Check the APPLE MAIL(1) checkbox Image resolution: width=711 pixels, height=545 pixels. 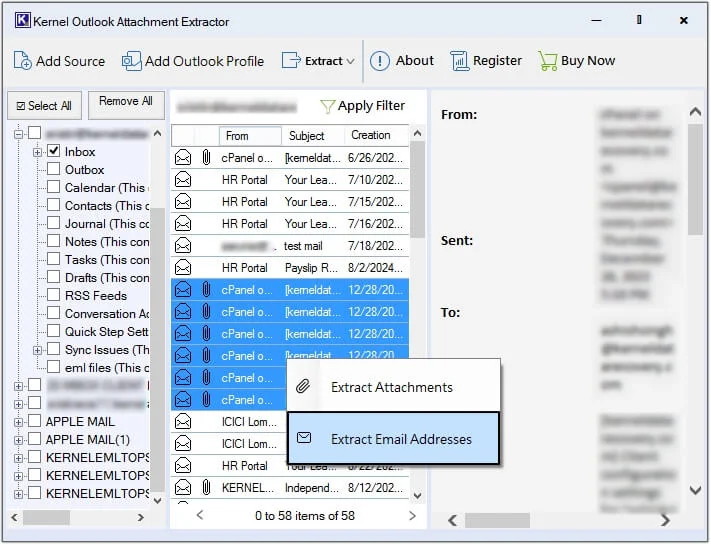coord(35,439)
